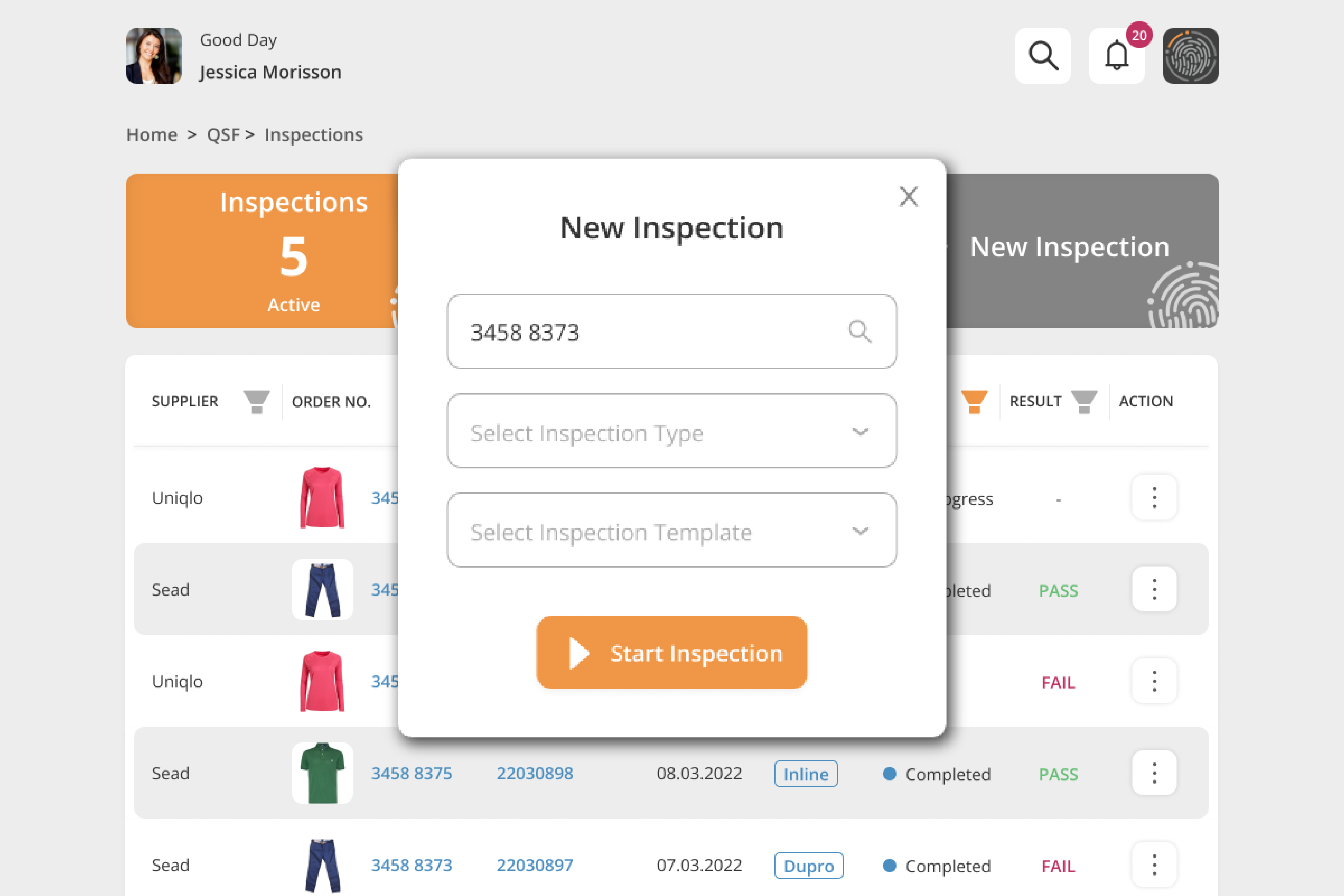The height and width of the screenshot is (896, 1344).
Task: Open the action menu for the Uniqlo FAIL row
Action: [x=1154, y=680]
